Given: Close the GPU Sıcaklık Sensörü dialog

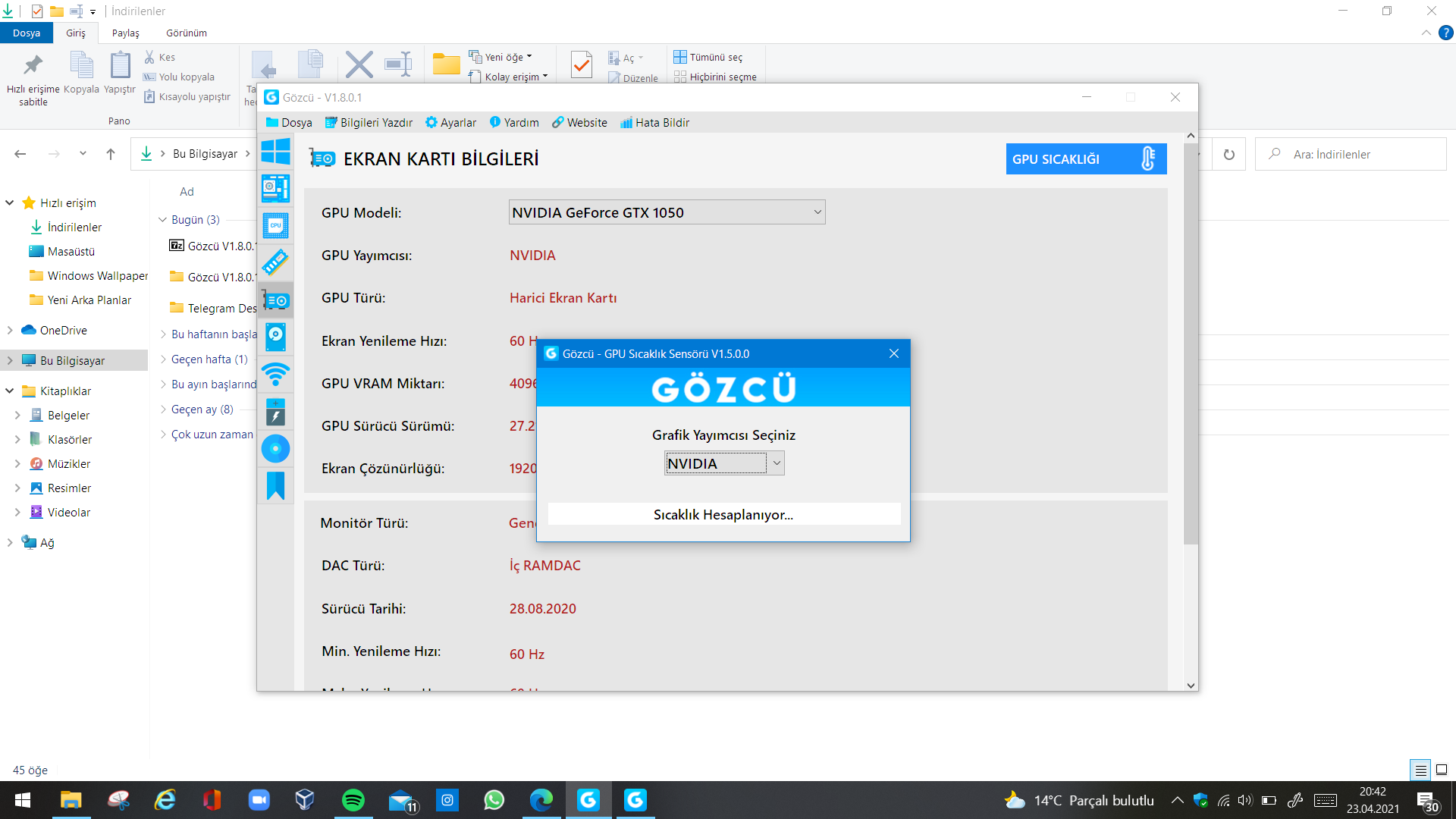Looking at the screenshot, I should click(894, 353).
